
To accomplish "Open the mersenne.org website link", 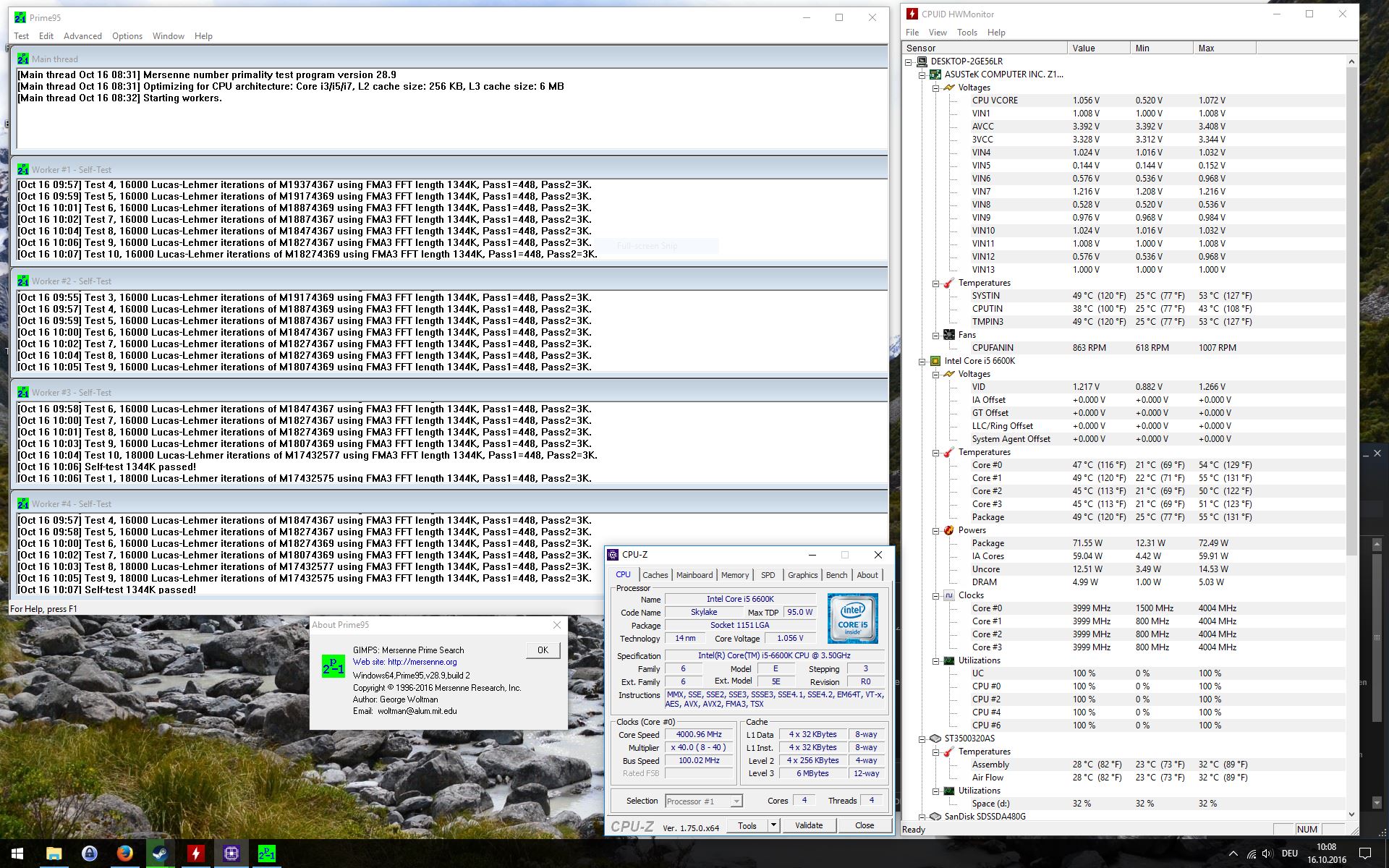I will point(422,662).
